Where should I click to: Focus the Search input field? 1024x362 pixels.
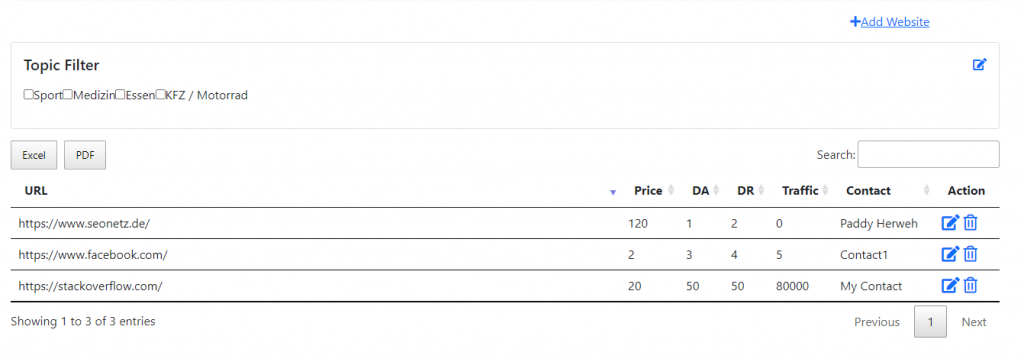click(928, 154)
